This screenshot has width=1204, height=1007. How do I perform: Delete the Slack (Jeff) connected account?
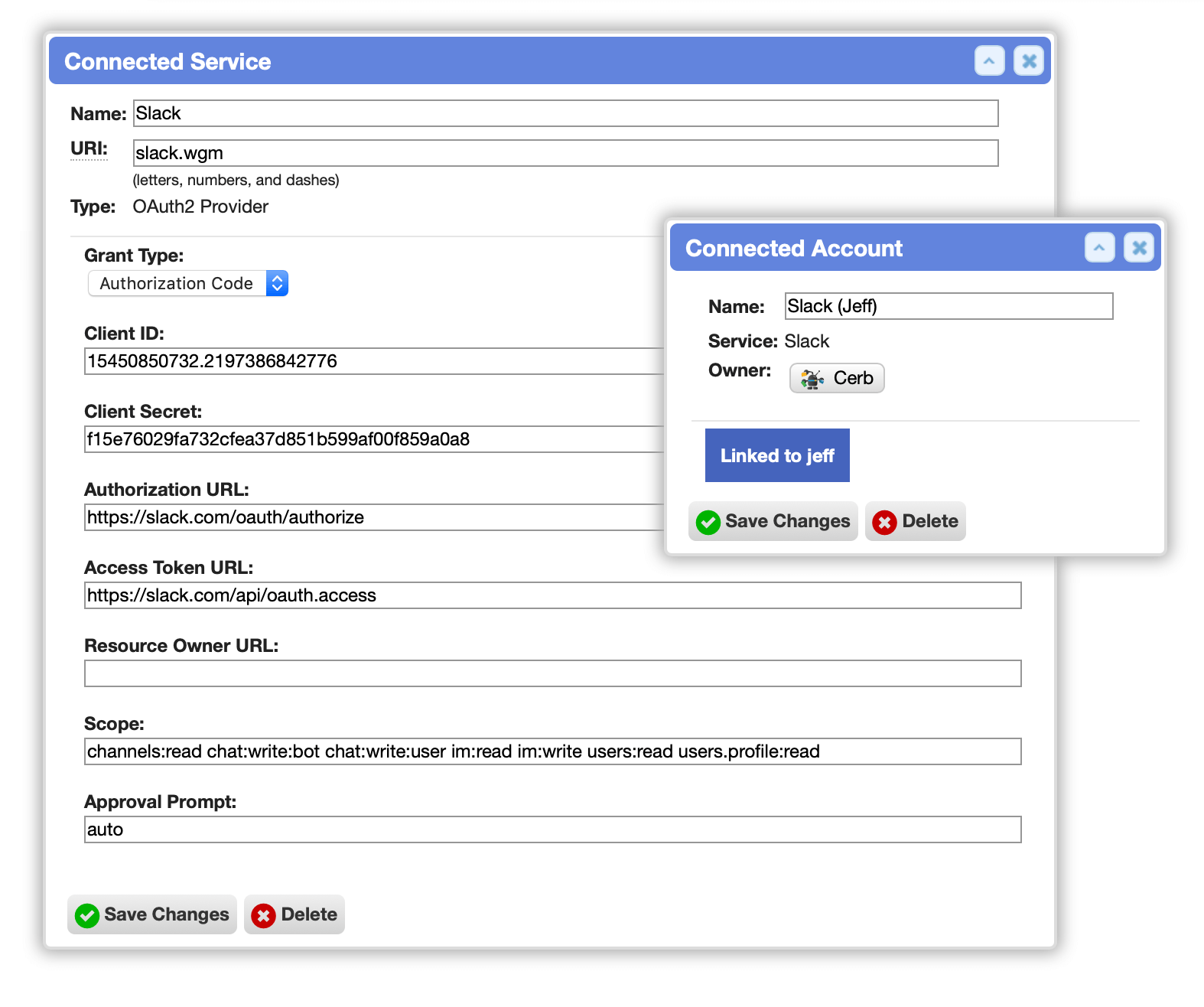pos(916,521)
